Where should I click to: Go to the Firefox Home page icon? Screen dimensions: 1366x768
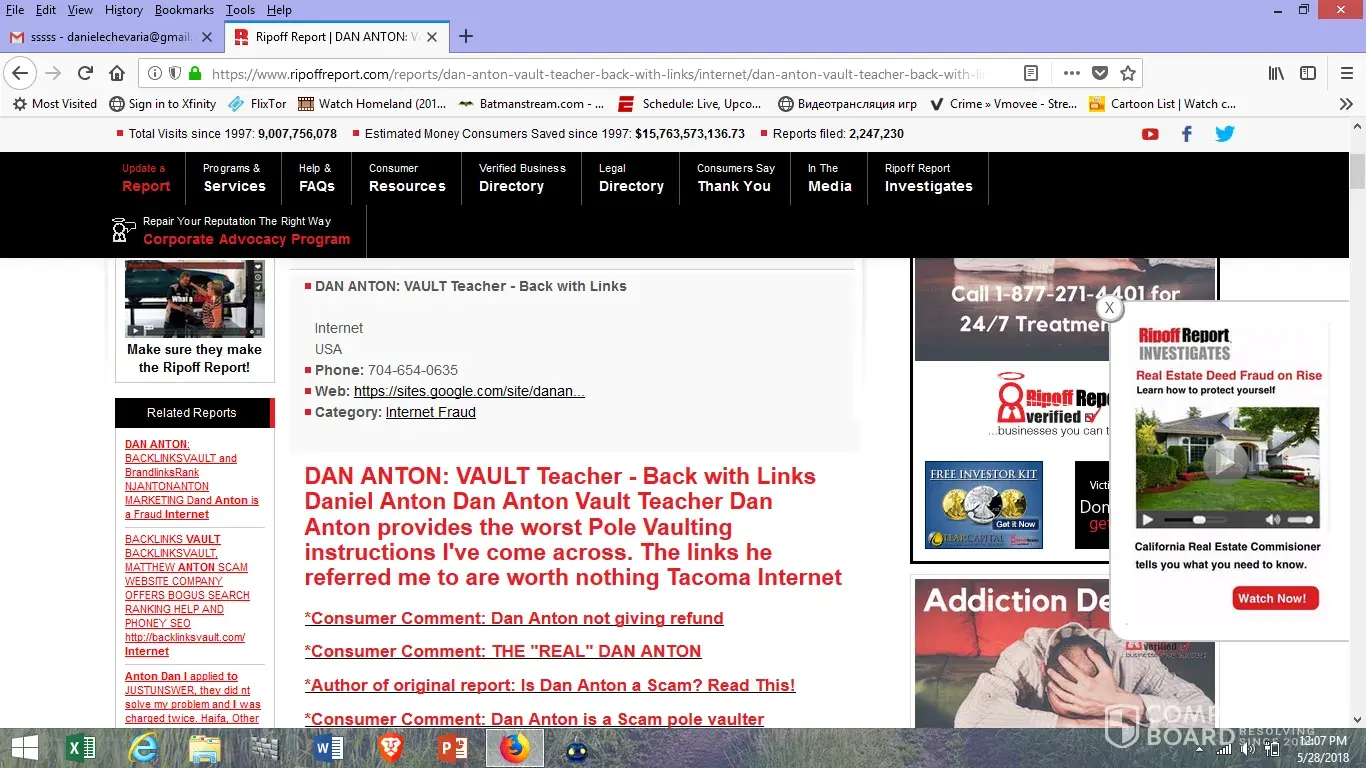[x=117, y=73]
